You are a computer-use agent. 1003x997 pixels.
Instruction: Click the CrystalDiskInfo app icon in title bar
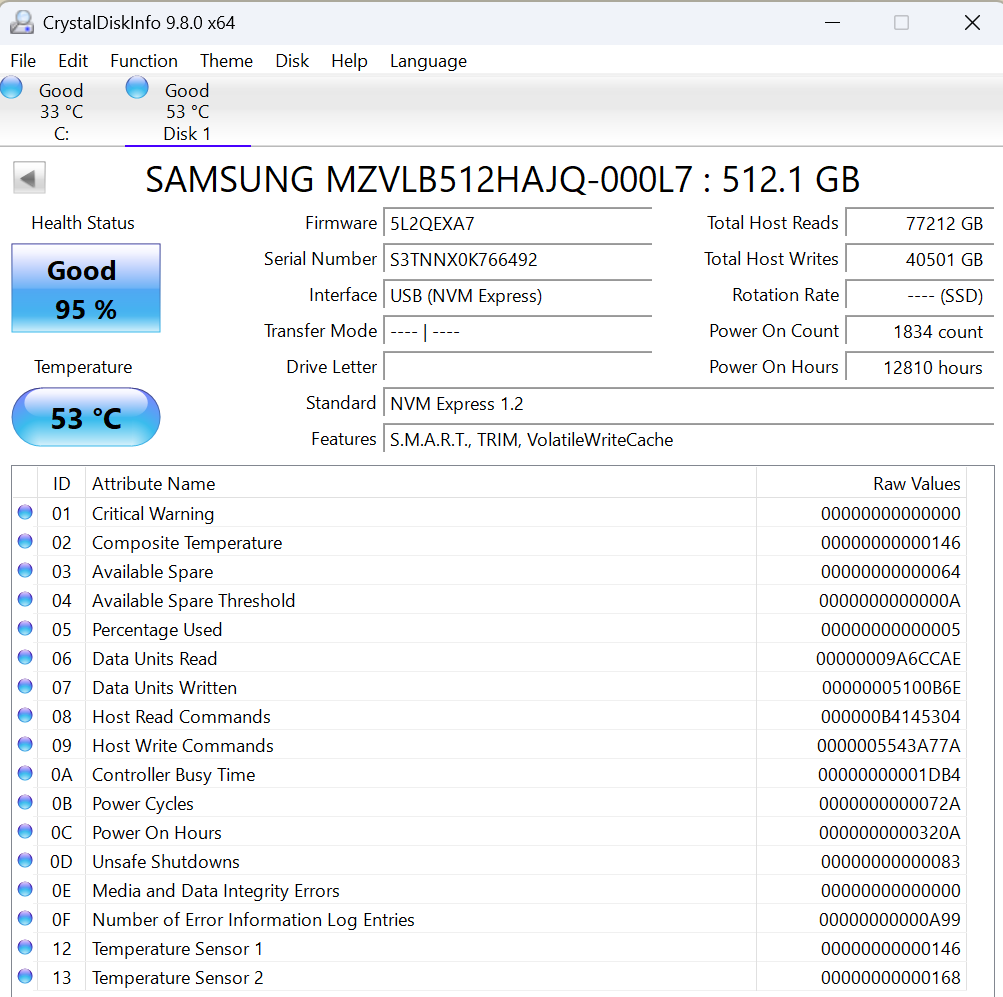(22, 22)
